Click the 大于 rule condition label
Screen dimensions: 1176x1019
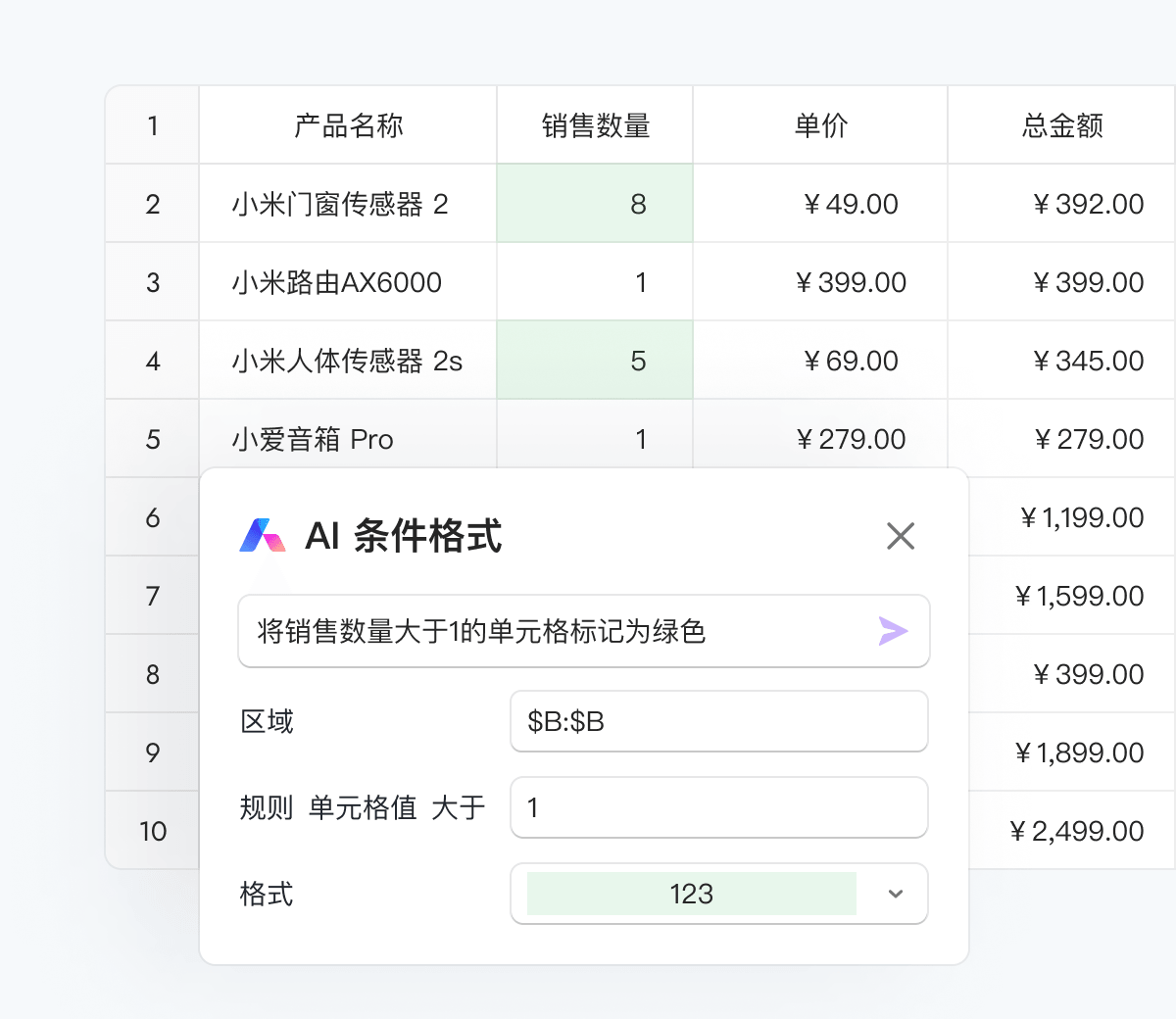pyautogui.click(x=459, y=807)
